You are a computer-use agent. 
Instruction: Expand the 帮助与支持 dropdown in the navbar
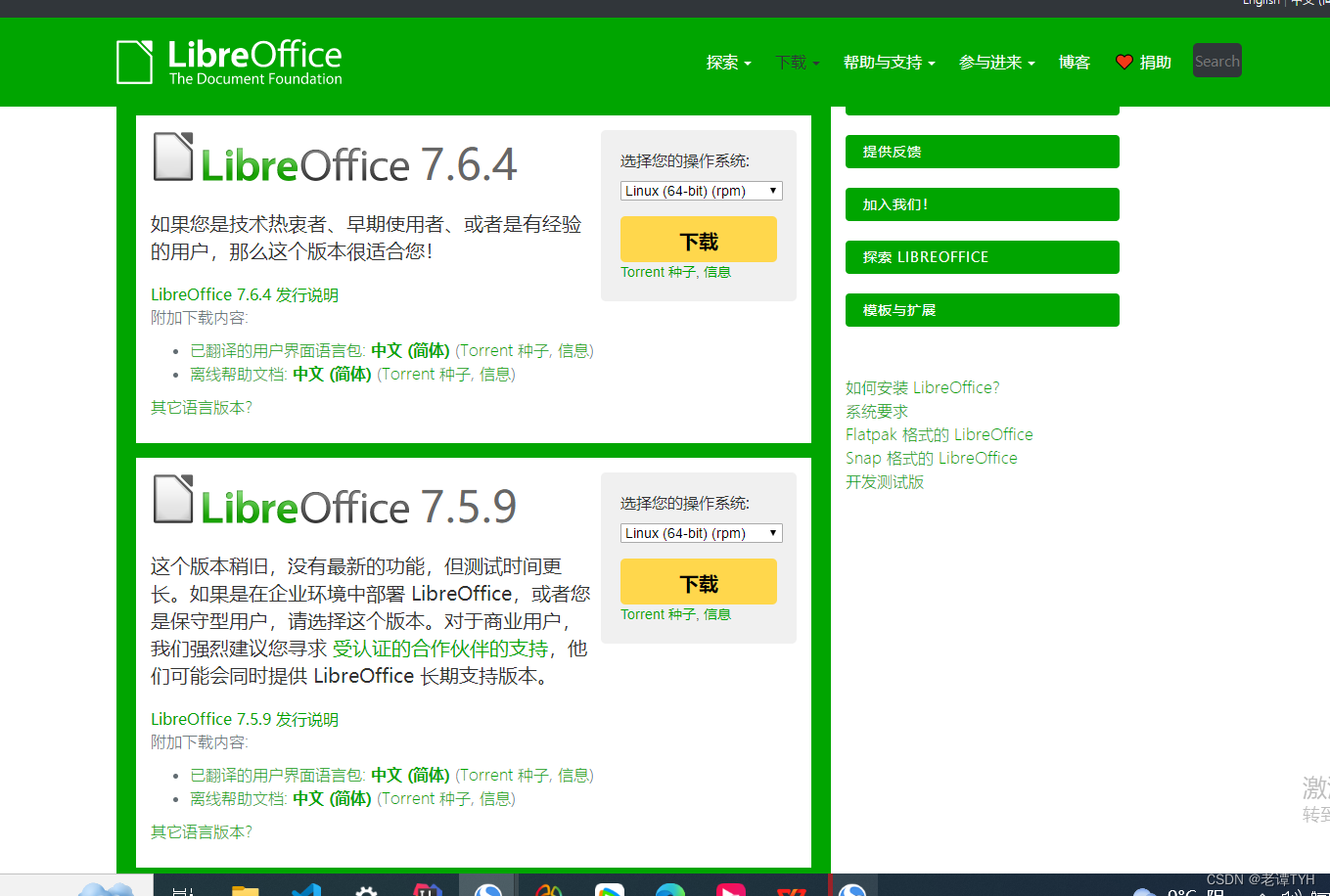[x=884, y=62]
